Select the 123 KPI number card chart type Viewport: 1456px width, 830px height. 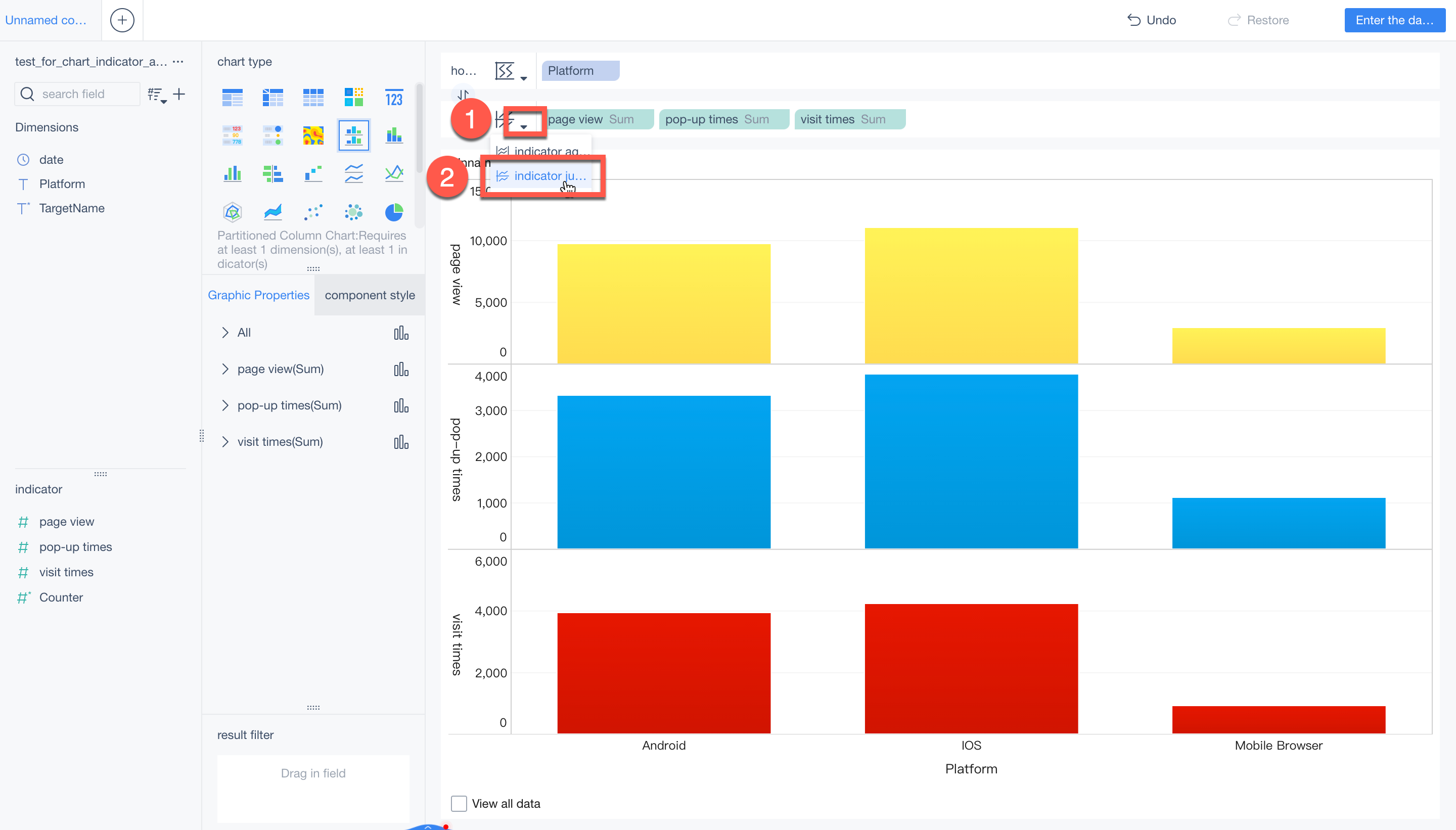(394, 98)
